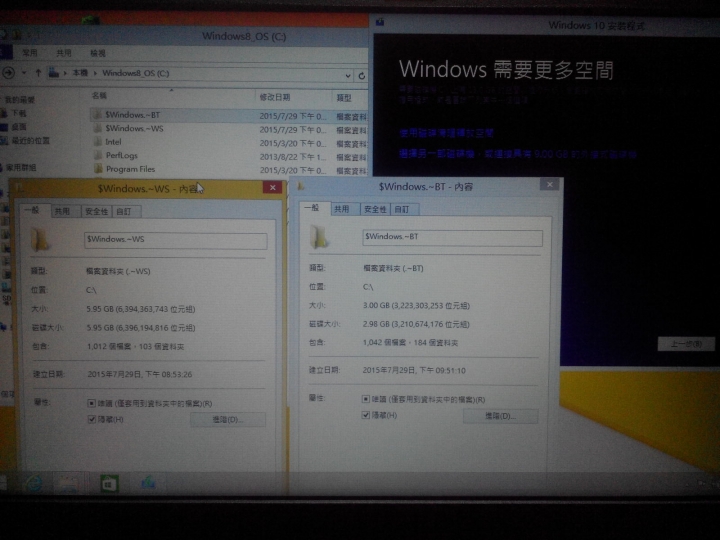Open 下載 in Explorer navigation pane
720x540 pixels.
19,113
